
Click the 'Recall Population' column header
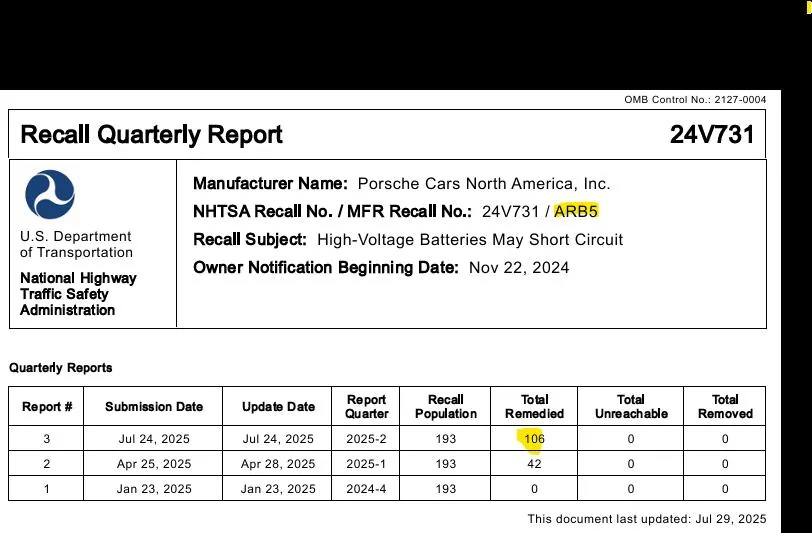coord(446,407)
